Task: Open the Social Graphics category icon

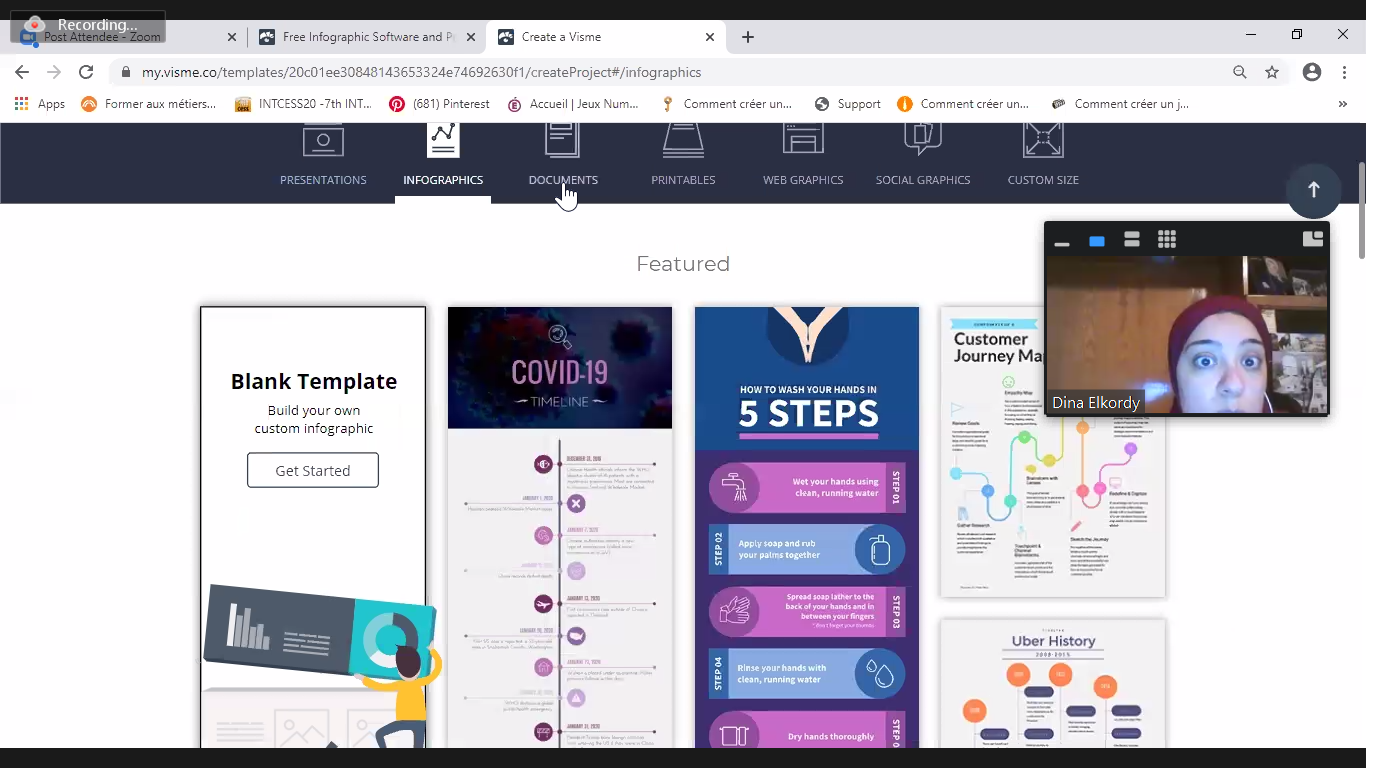Action: [x=923, y=141]
